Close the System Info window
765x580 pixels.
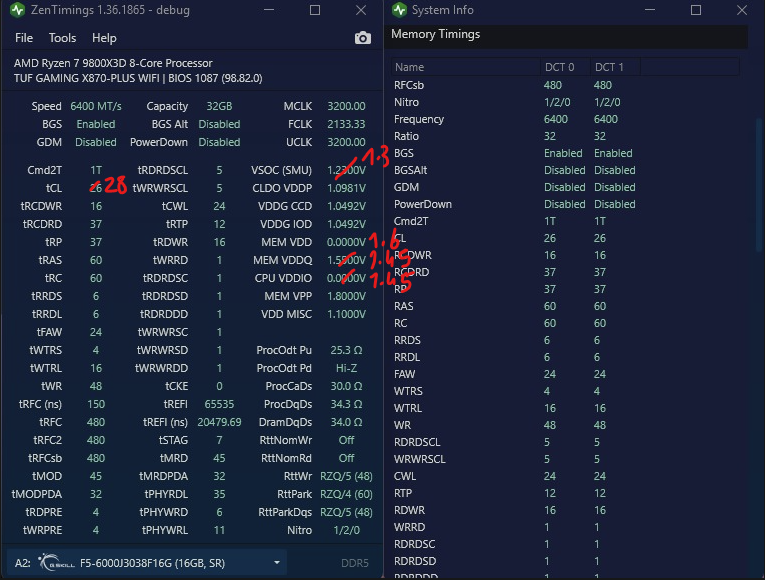[x=742, y=10]
